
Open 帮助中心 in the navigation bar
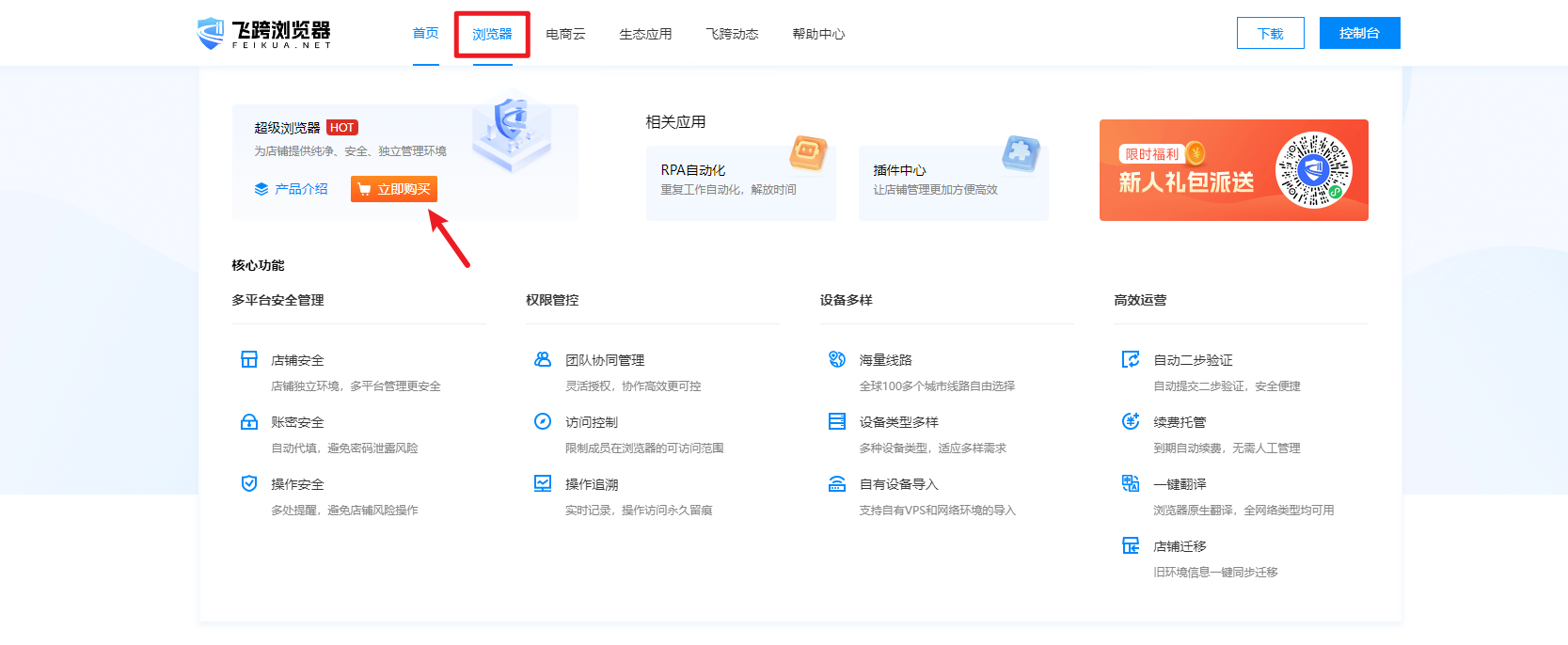click(818, 34)
